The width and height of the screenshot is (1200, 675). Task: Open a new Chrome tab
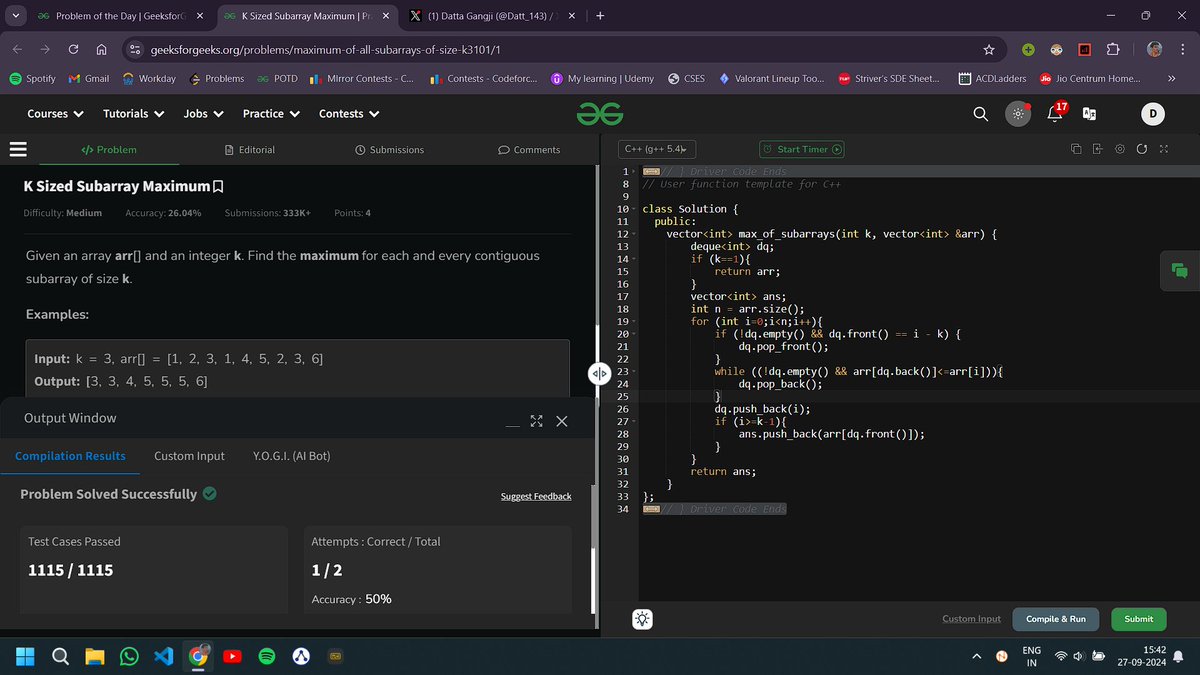tap(599, 16)
